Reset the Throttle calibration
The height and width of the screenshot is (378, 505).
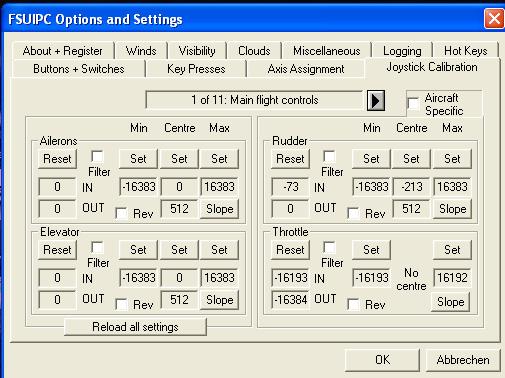(x=290, y=250)
